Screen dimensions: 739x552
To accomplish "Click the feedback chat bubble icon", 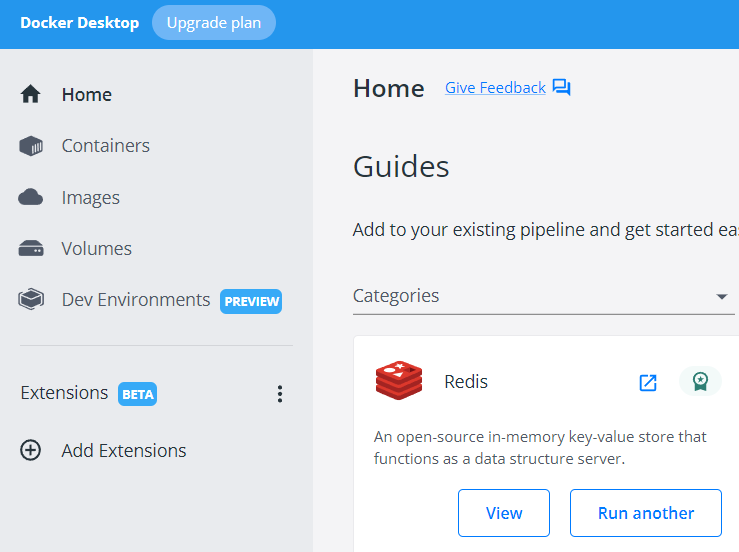I will [x=562, y=88].
